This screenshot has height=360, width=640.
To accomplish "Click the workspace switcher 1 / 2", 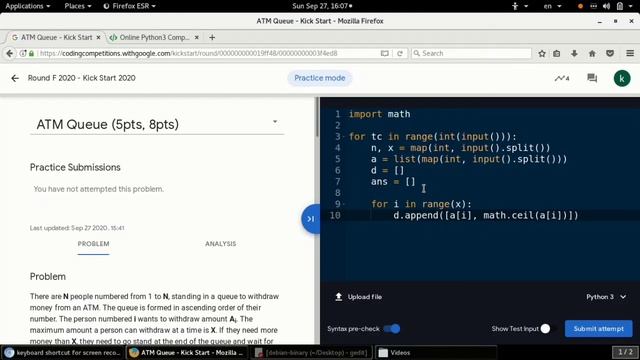I will [x=625, y=352].
